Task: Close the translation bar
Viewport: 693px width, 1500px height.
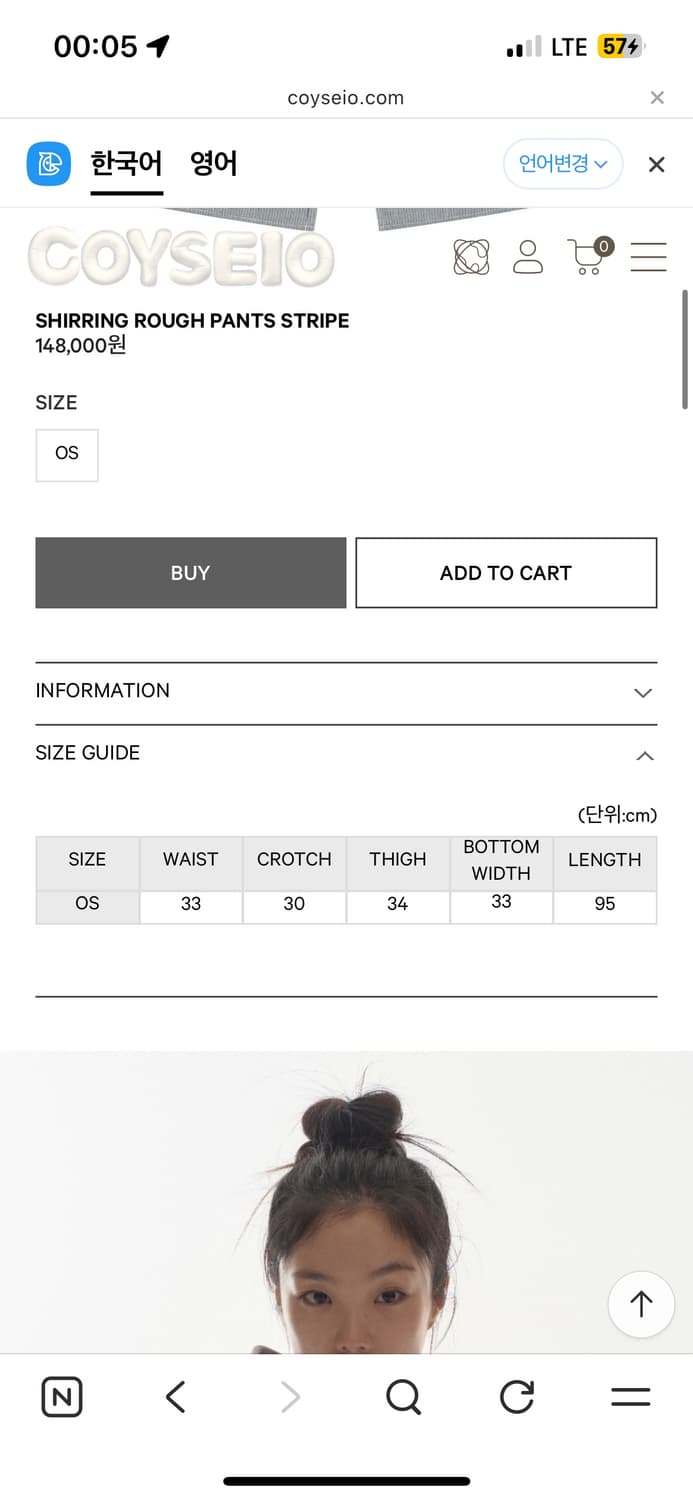Action: (656, 165)
